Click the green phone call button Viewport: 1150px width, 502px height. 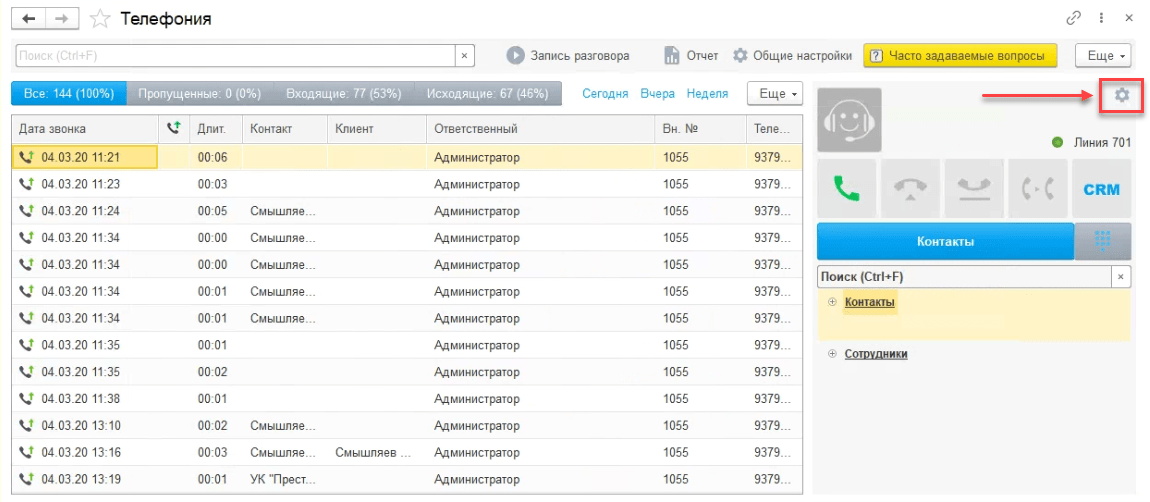pos(846,189)
